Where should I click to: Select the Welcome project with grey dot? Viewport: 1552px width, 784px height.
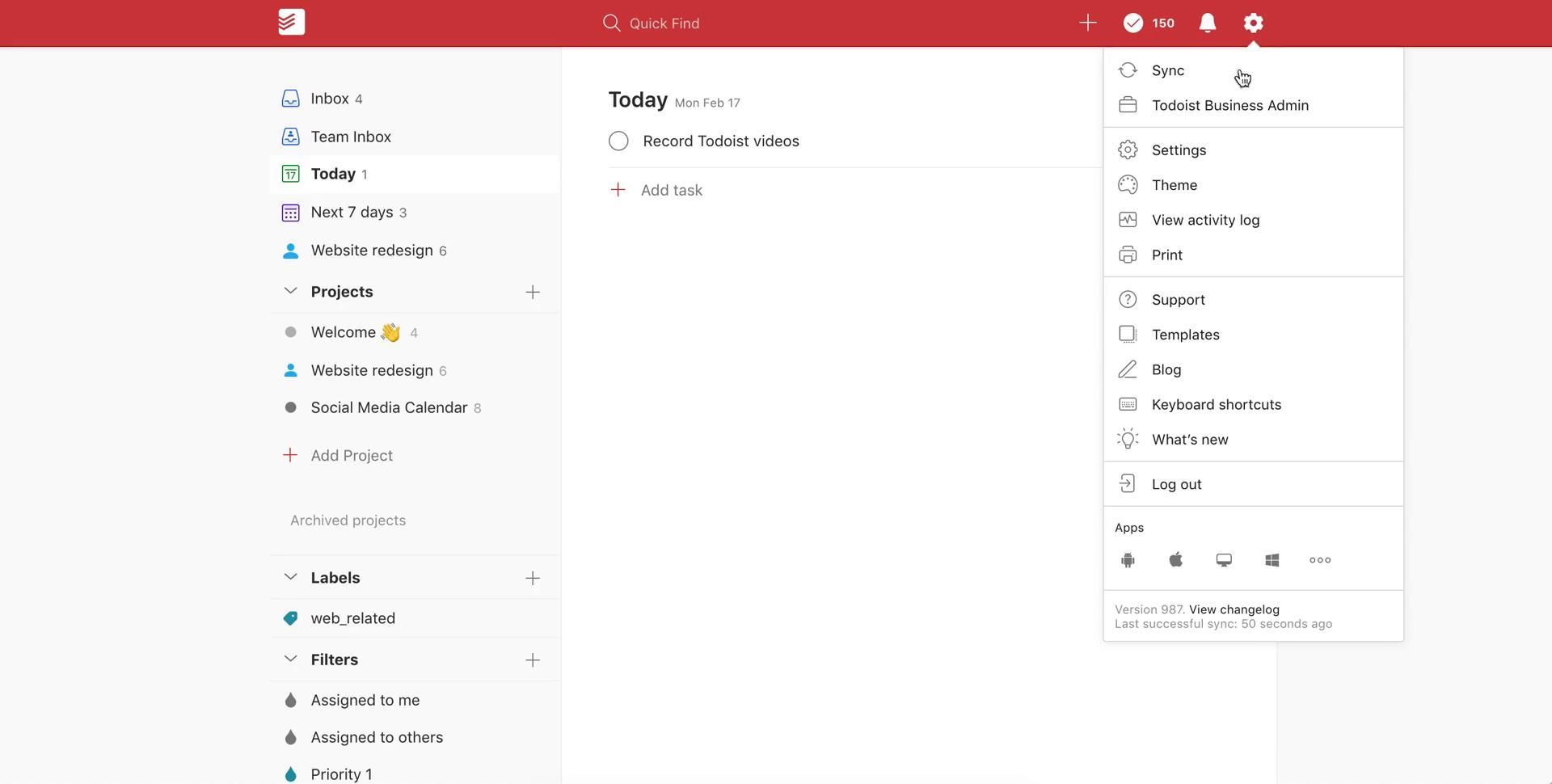(x=344, y=333)
